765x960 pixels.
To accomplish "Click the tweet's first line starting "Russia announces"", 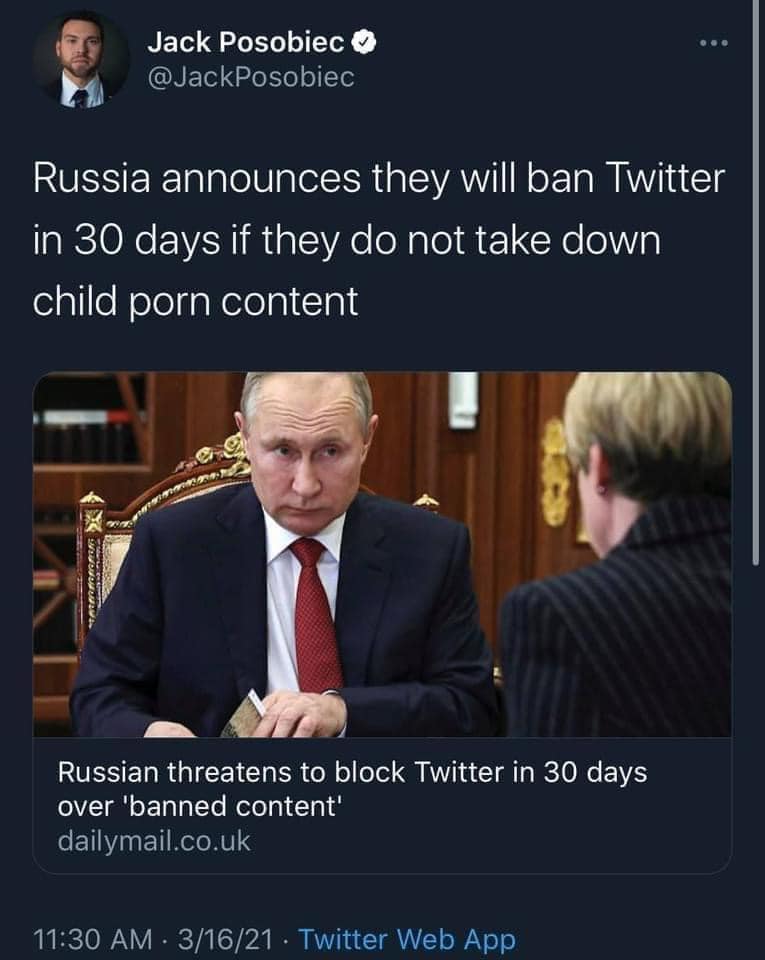I will pyautogui.click(x=378, y=181).
